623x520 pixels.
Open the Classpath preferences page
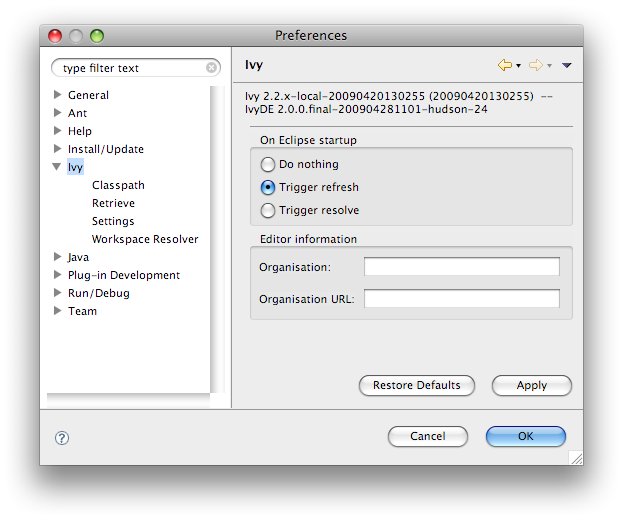pyautogui.click(x=118, y=185)
